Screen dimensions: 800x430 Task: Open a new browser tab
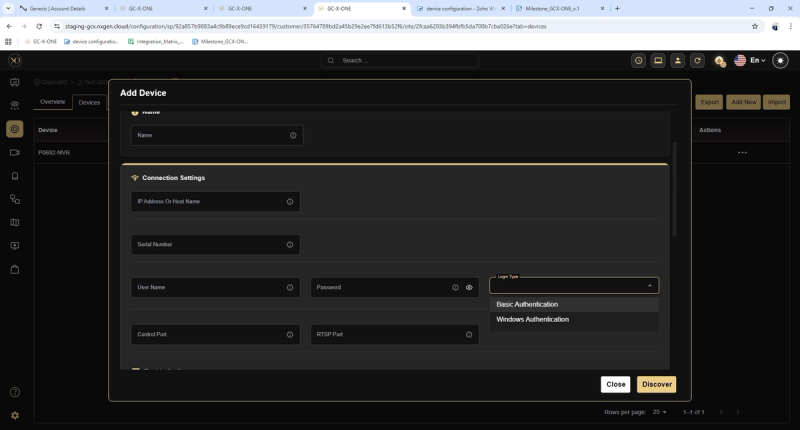tap(617, 8)
